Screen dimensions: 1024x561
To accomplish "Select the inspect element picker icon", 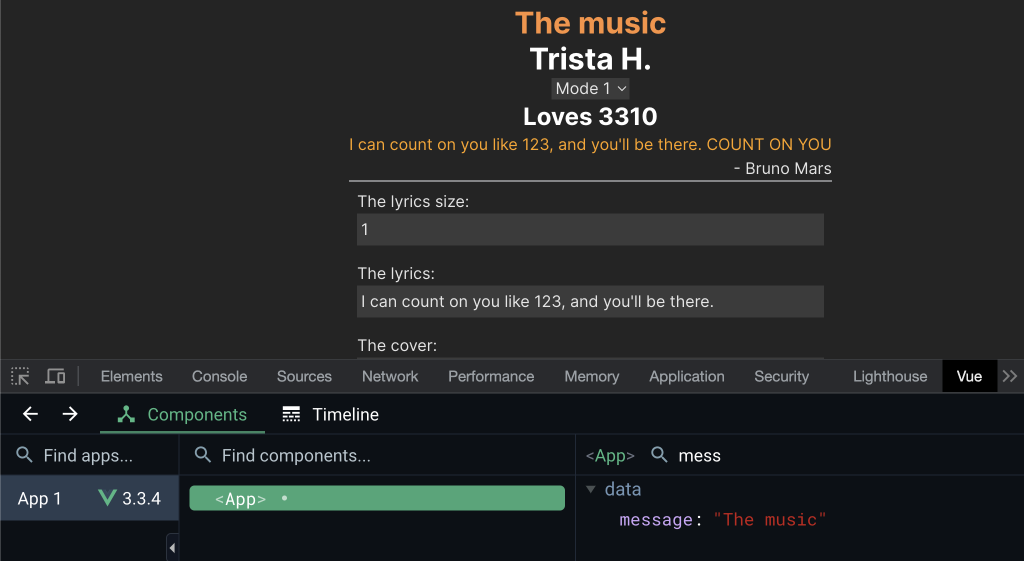I will (x=20, y=376).
